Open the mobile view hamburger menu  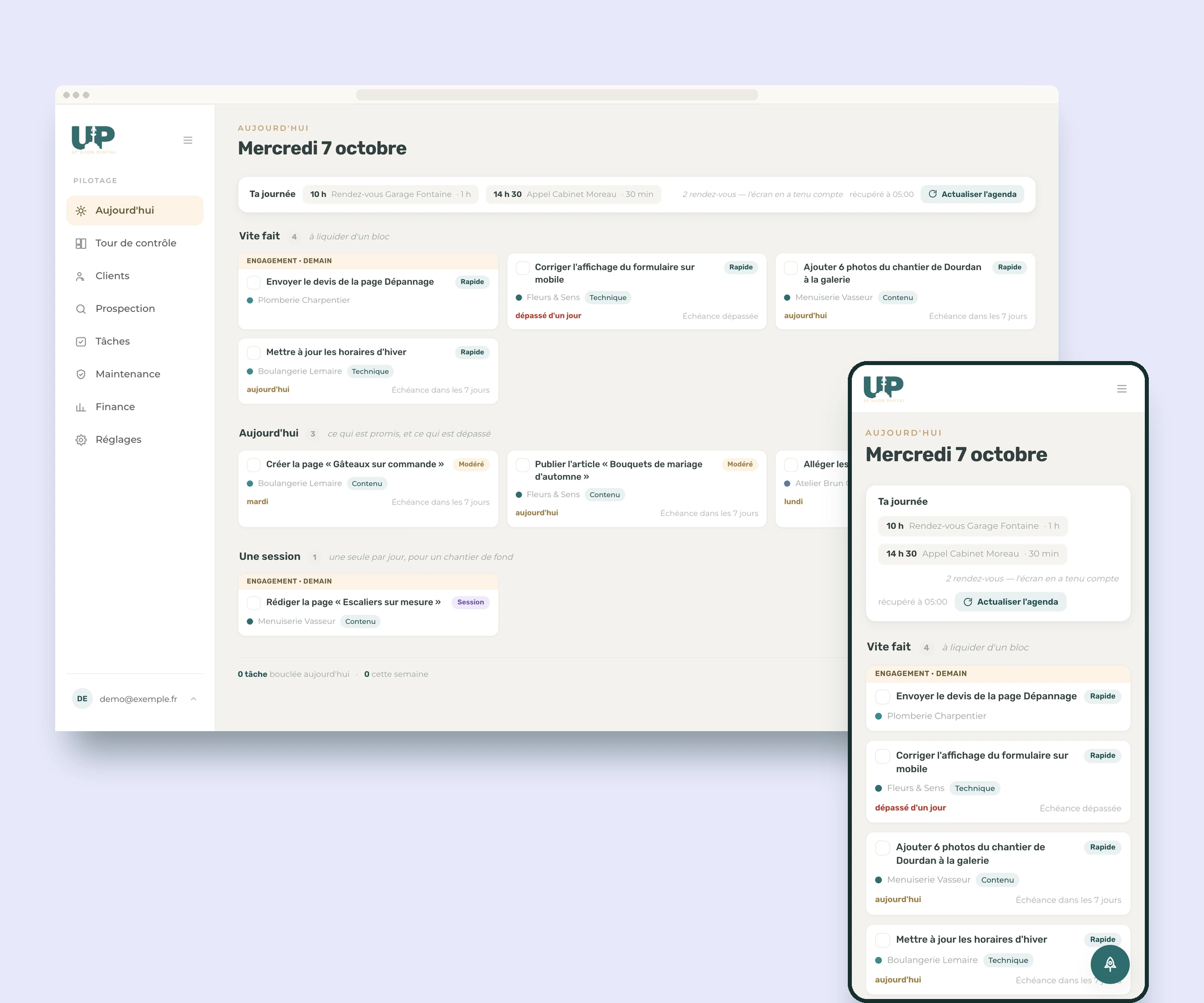(x=1121, y=389)
